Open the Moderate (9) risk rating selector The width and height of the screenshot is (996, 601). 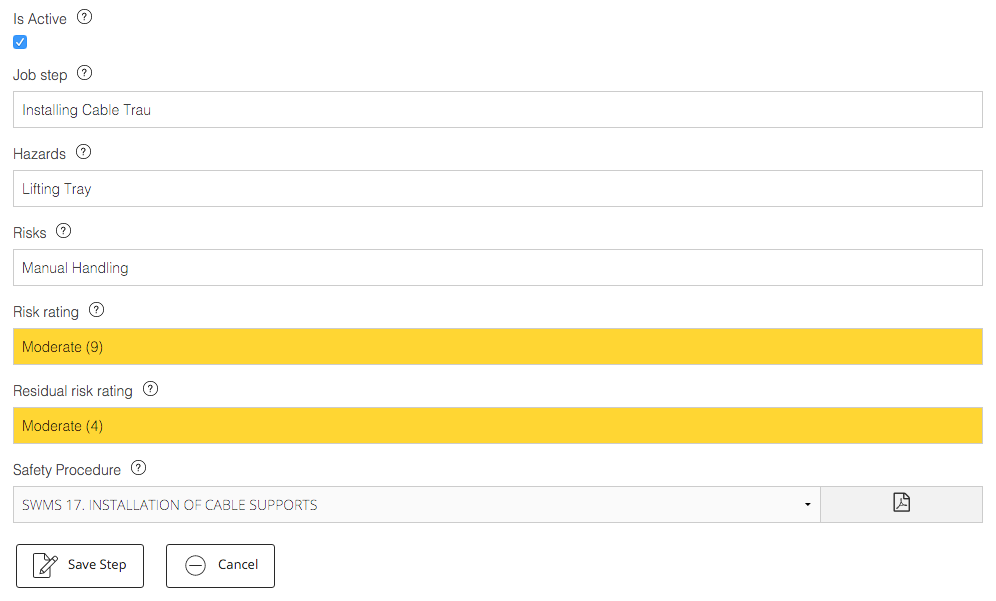(497, 347)
